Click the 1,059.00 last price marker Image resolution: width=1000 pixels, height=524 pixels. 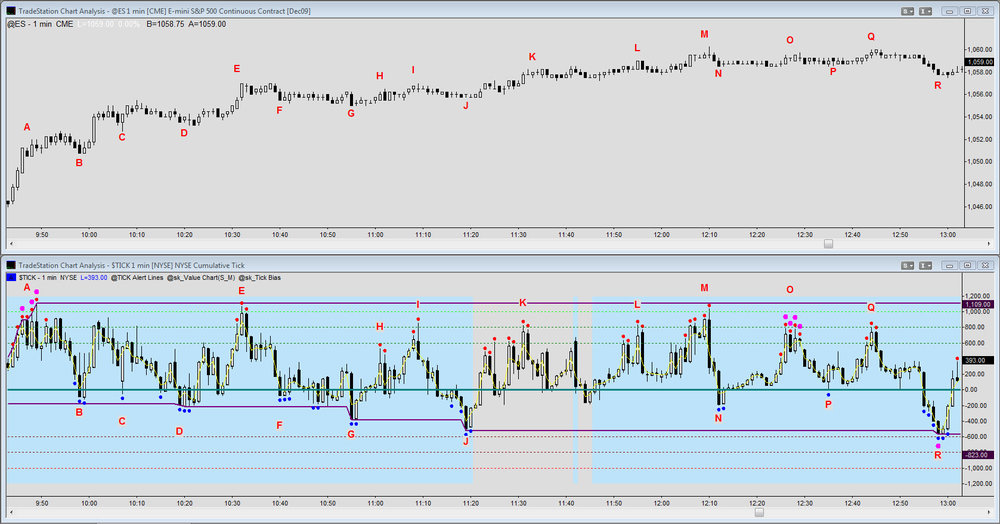(979, 62)
